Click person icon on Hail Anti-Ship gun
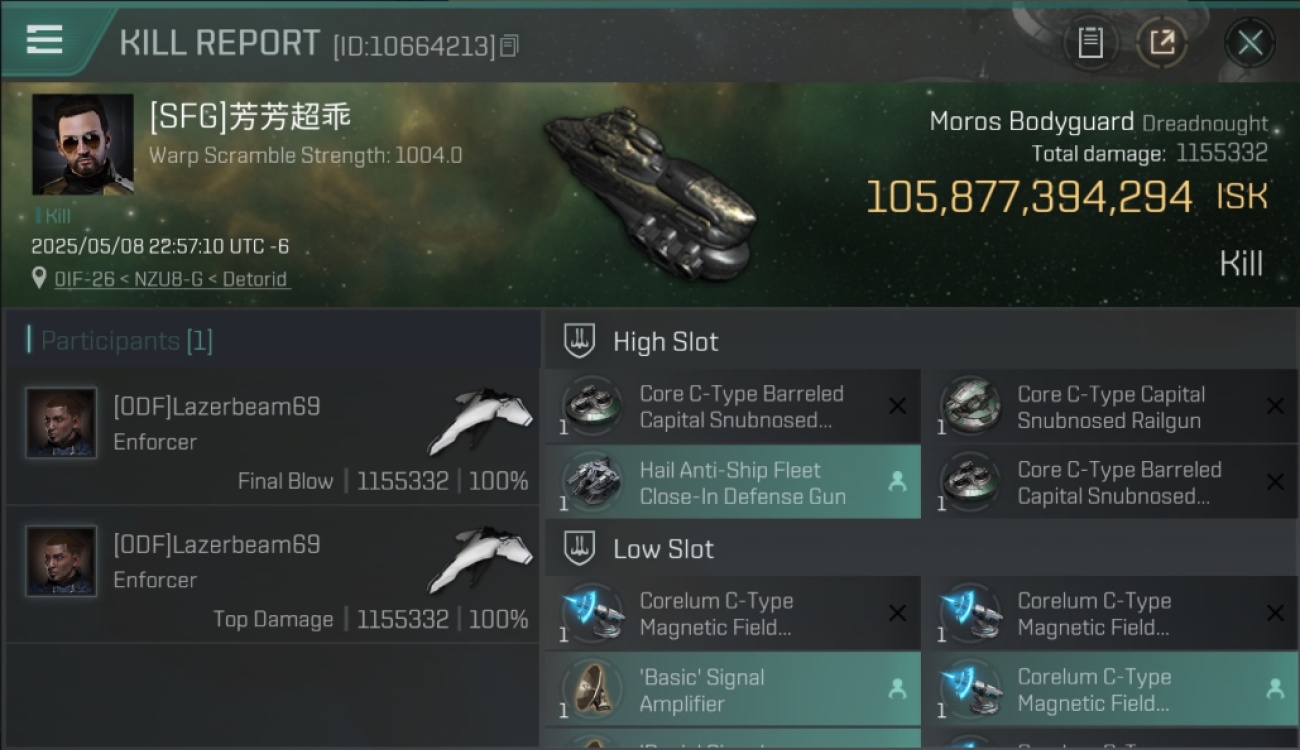 (897, 482)
